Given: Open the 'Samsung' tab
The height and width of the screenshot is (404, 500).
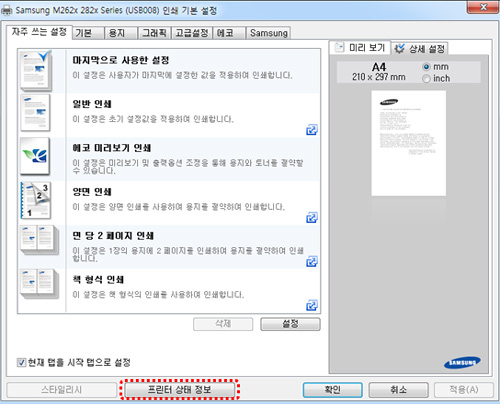Looking at the screenshot, I should (x=269, y=33).
